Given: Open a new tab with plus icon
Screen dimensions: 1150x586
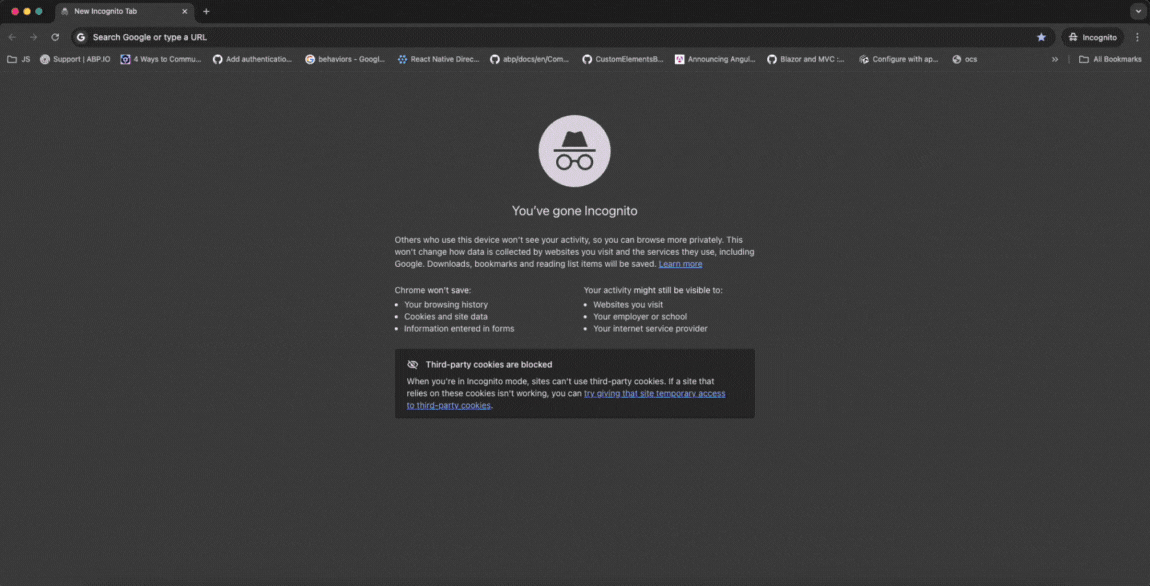Looking at the screenshot, I should pos(206,11).
